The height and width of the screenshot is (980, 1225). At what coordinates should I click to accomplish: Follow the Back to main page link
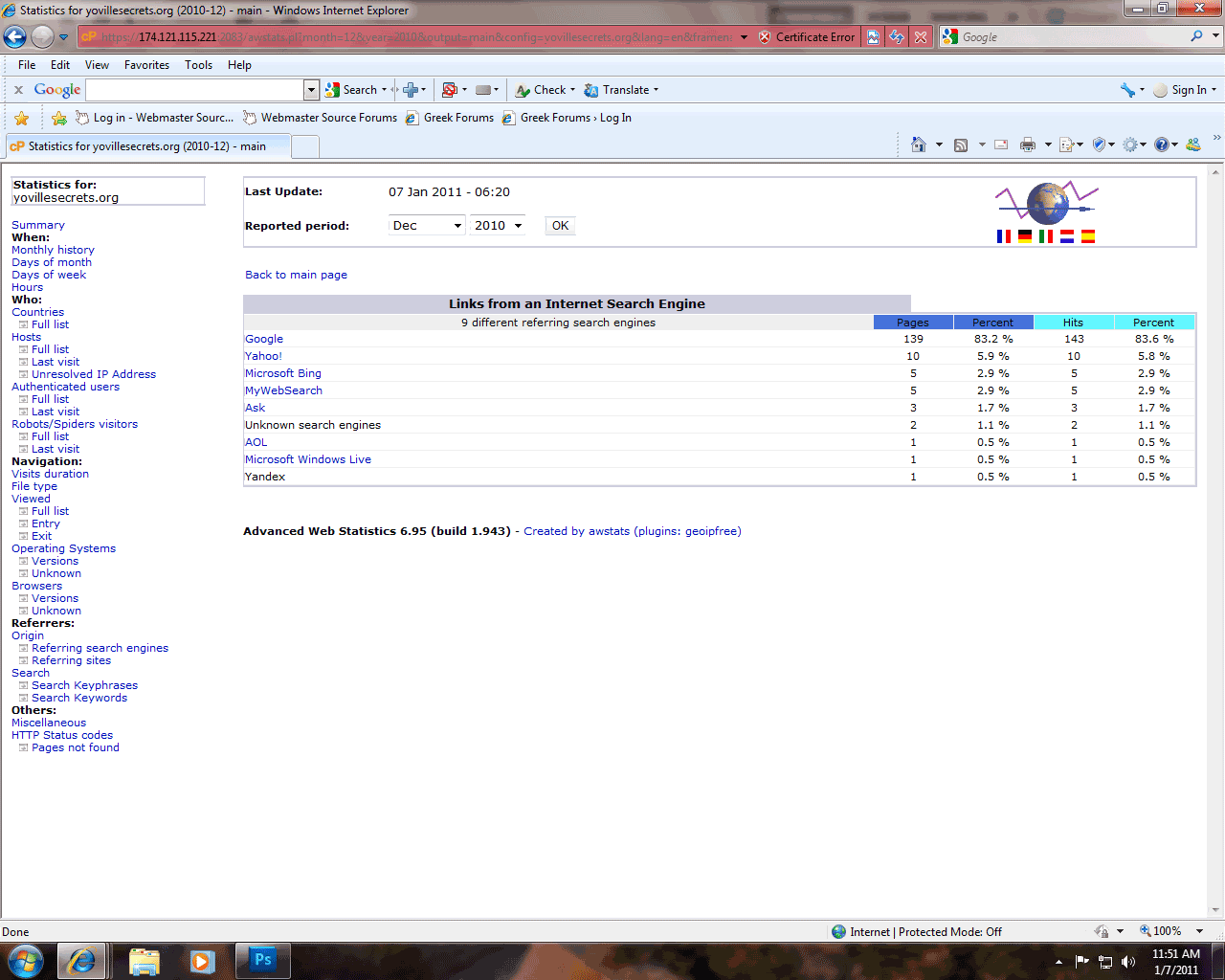(296, 275)
